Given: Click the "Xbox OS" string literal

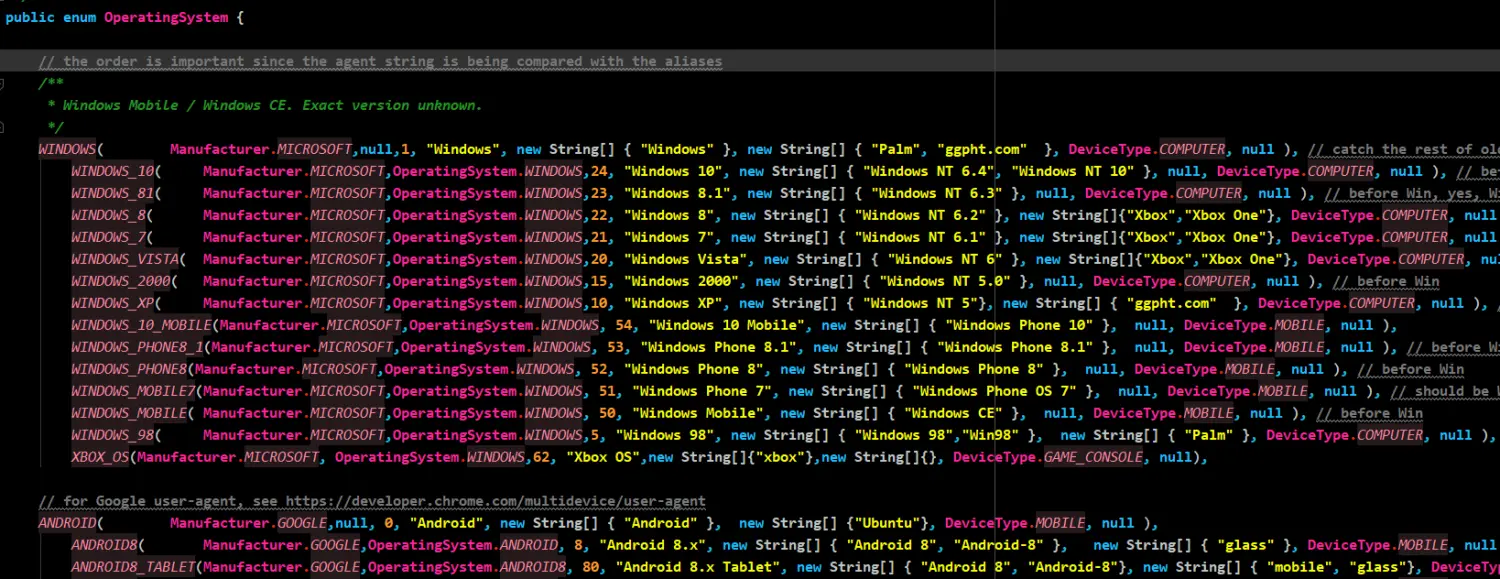Looking at the screenshot, I should pos(604,457).
